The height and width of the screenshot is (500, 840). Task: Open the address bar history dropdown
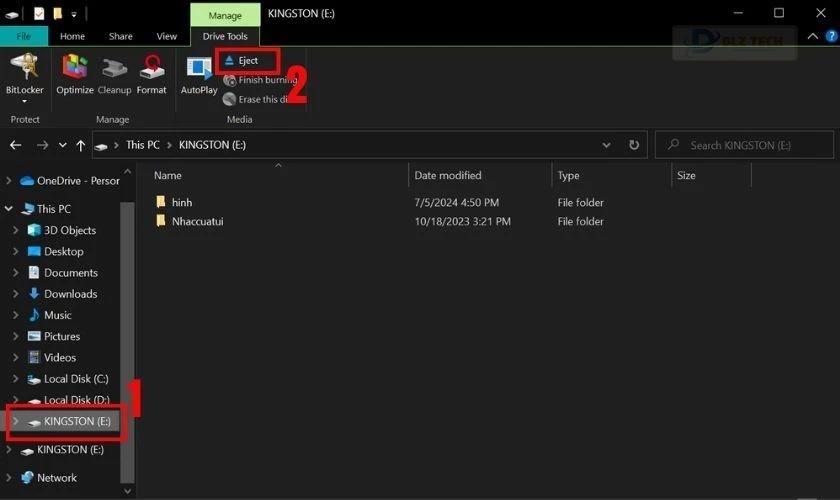[x=607, y=145]
